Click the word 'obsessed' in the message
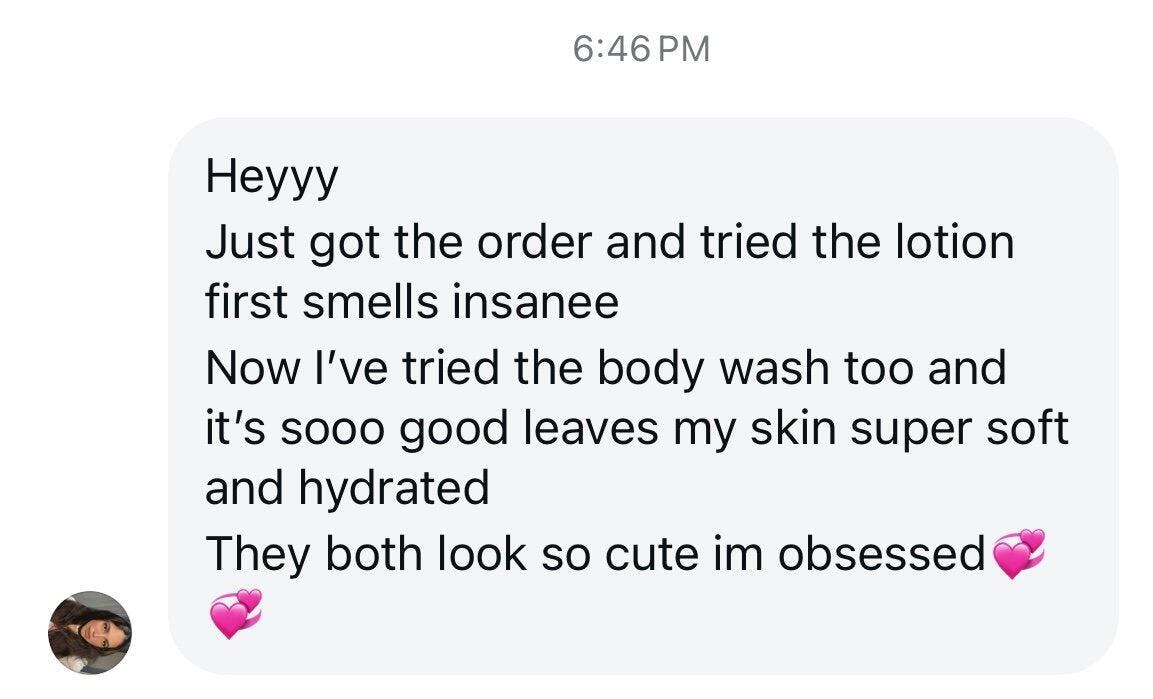This screenshot has width=1153, height=699. point(882,553)
